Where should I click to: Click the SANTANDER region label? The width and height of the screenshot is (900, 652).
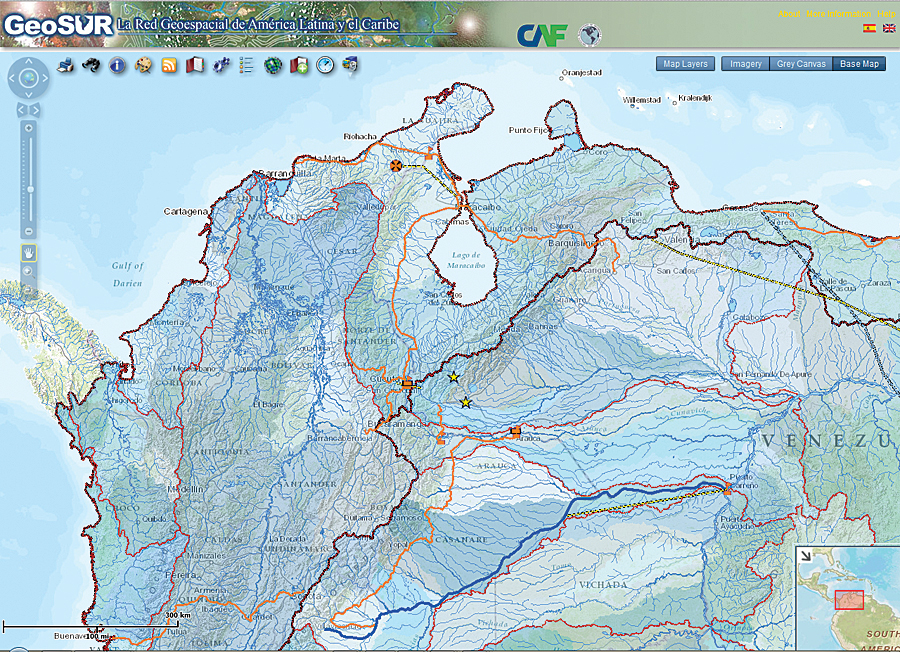(x=308, y=484)
